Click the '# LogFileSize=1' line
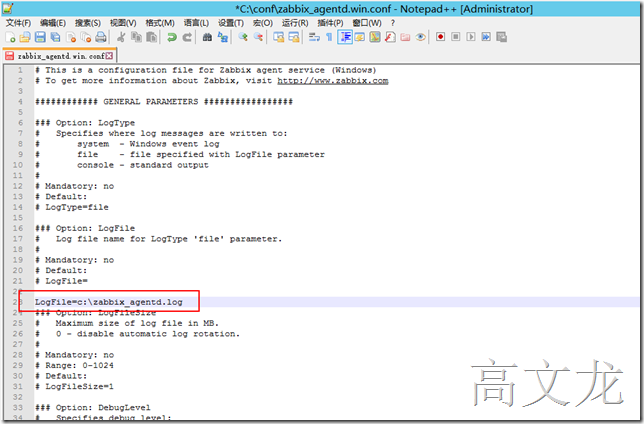The height and width of the screenshot is (424, 644). 74,386
